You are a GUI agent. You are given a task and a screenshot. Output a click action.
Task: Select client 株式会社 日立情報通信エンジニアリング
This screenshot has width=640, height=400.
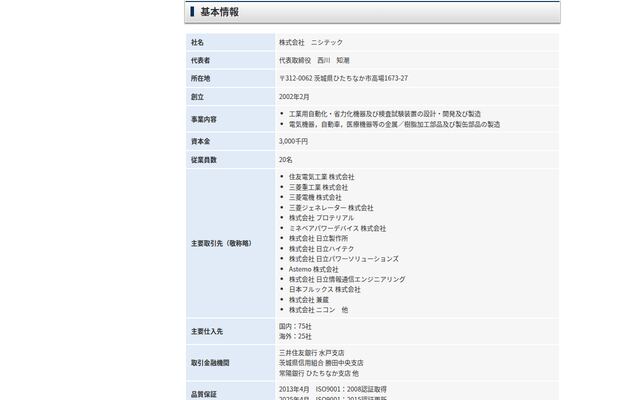point(347,280)
